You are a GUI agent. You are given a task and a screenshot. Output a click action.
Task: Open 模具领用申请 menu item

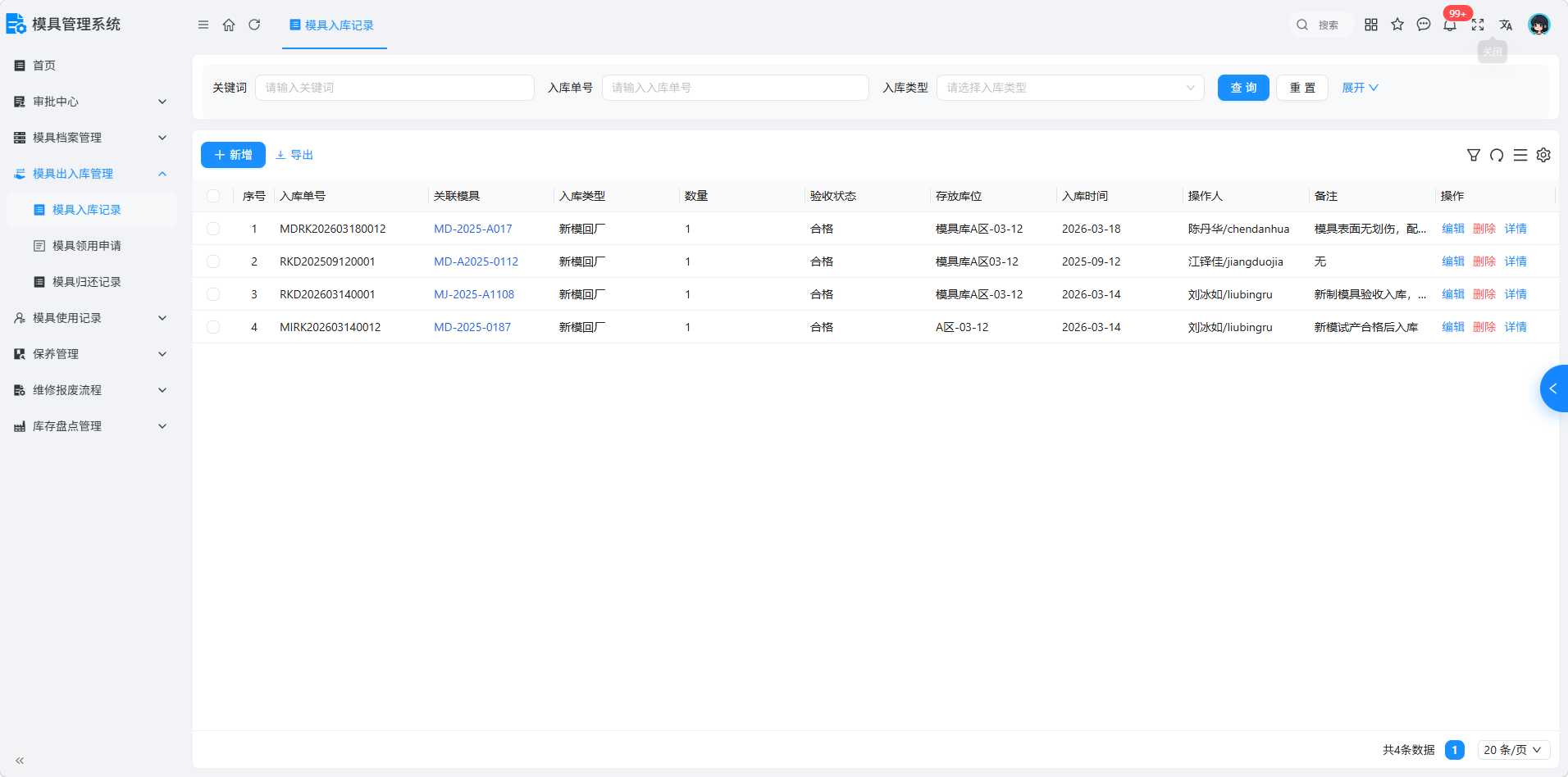(x=90, y=246)
